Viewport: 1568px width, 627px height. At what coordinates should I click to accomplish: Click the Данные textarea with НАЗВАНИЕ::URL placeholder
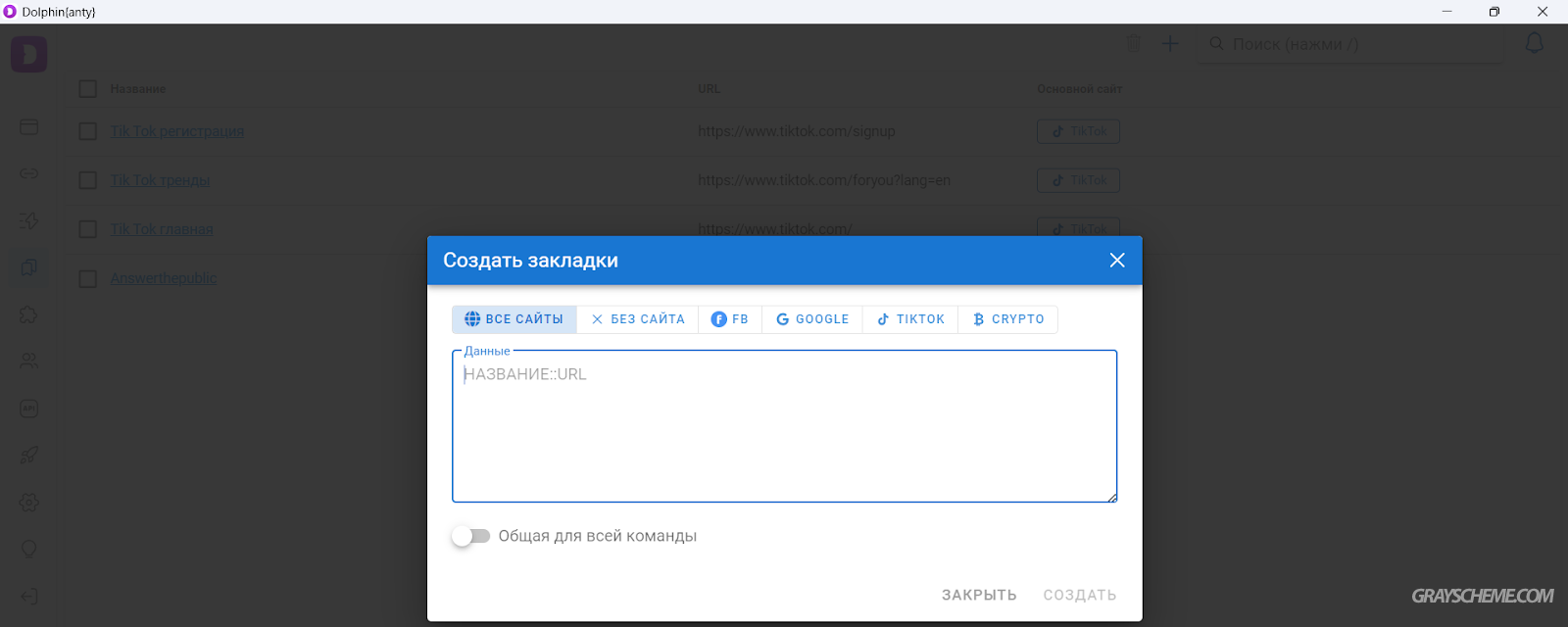pyautogui.click(x=785, y=426)
